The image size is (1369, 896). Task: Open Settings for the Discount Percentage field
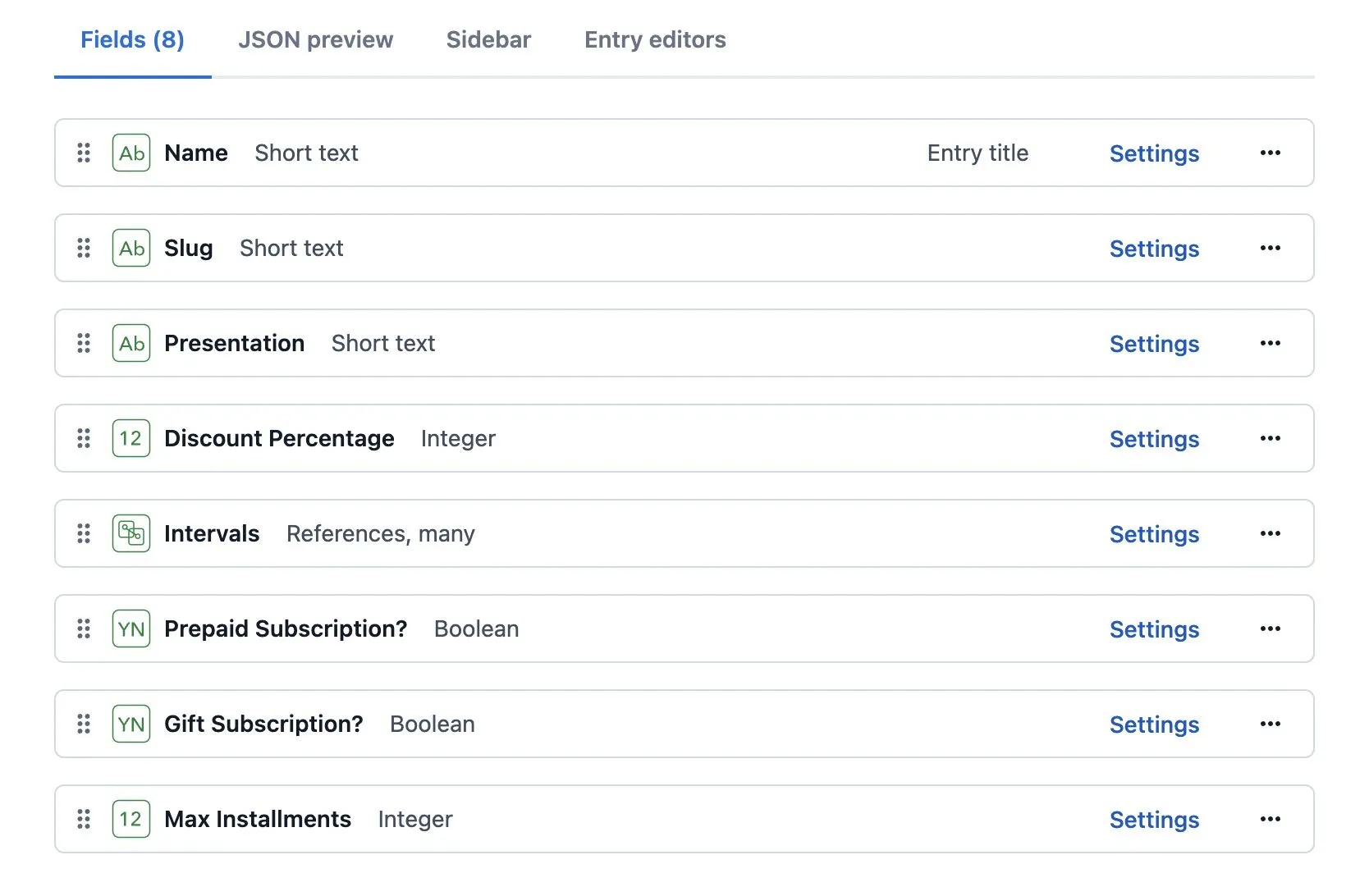1154,439
